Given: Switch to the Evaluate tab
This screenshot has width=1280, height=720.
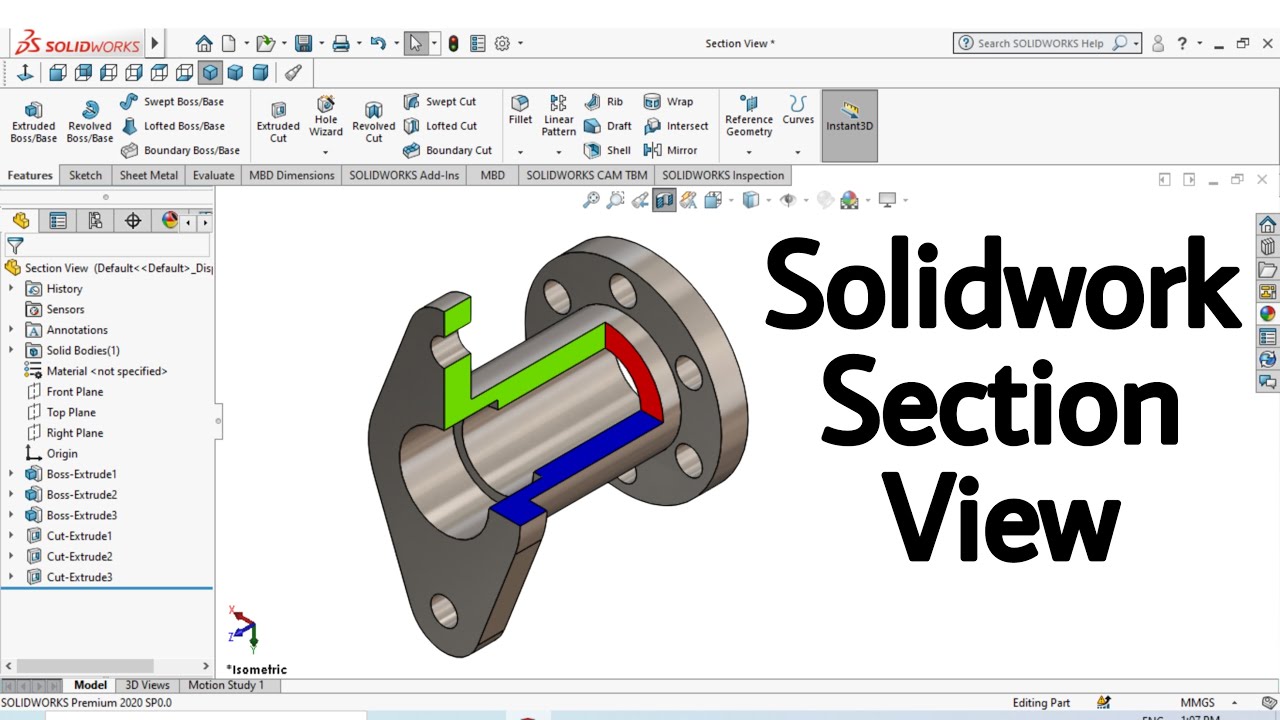Looking at the screenshot, I should 213,175.
